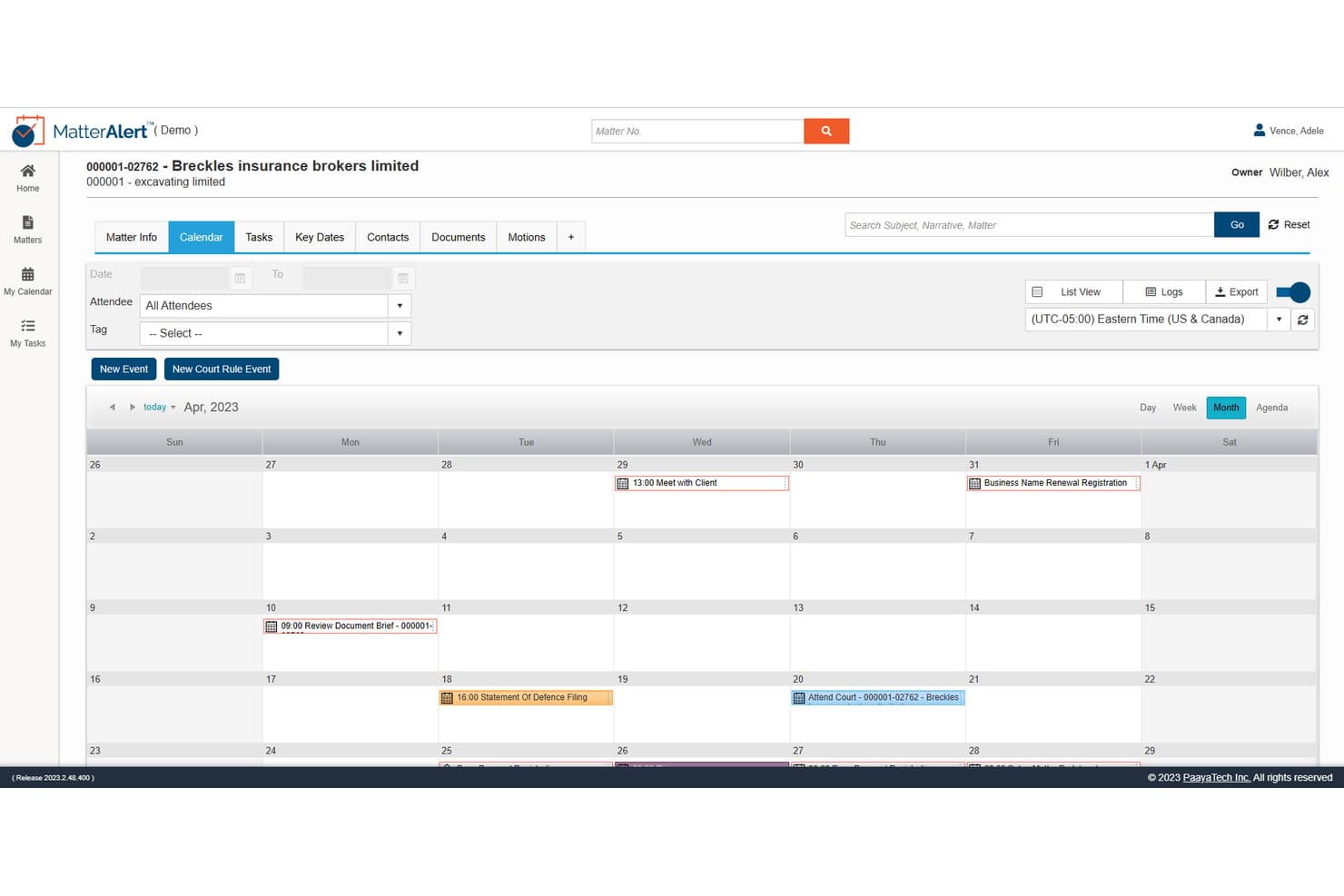The image size is (1344, 896).
Task: Switch to the Matter Info tab
Action: [132, 237]
